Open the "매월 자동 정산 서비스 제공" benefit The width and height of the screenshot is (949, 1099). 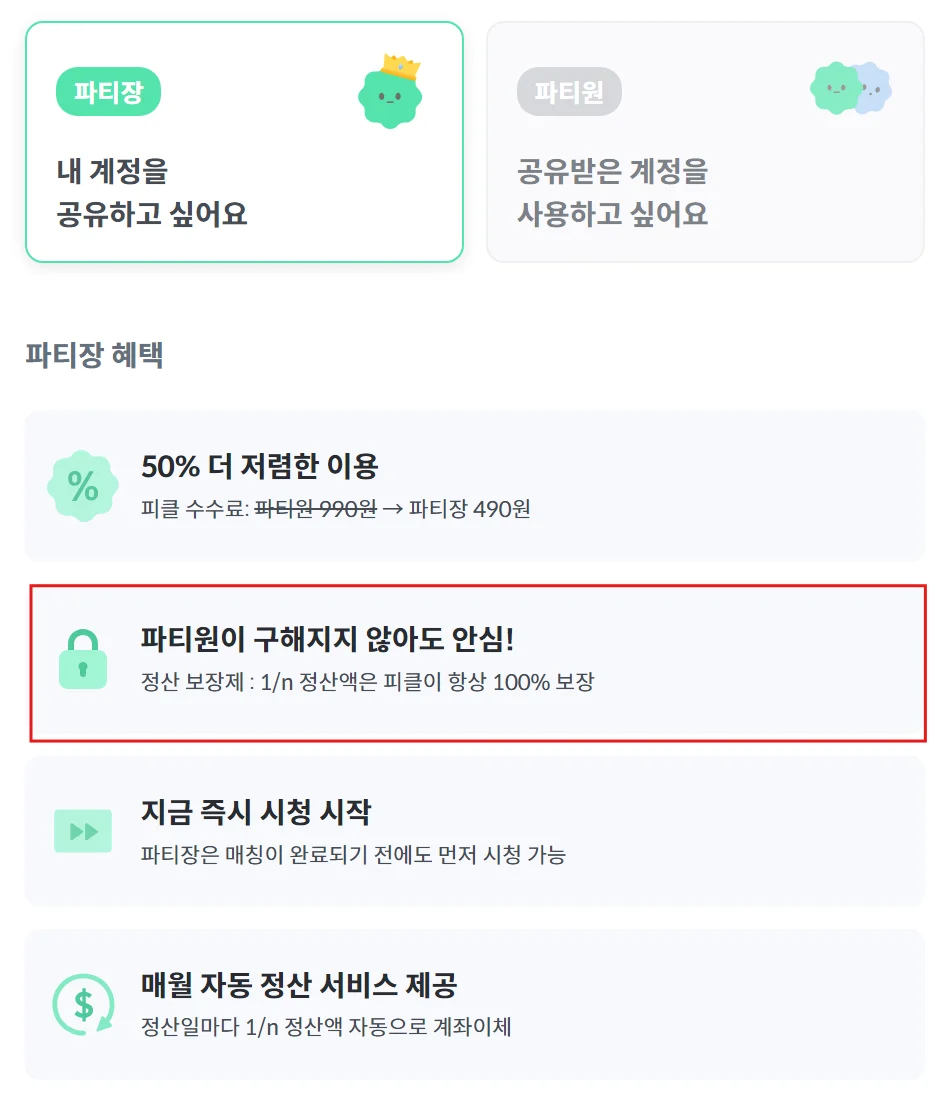475,1004
